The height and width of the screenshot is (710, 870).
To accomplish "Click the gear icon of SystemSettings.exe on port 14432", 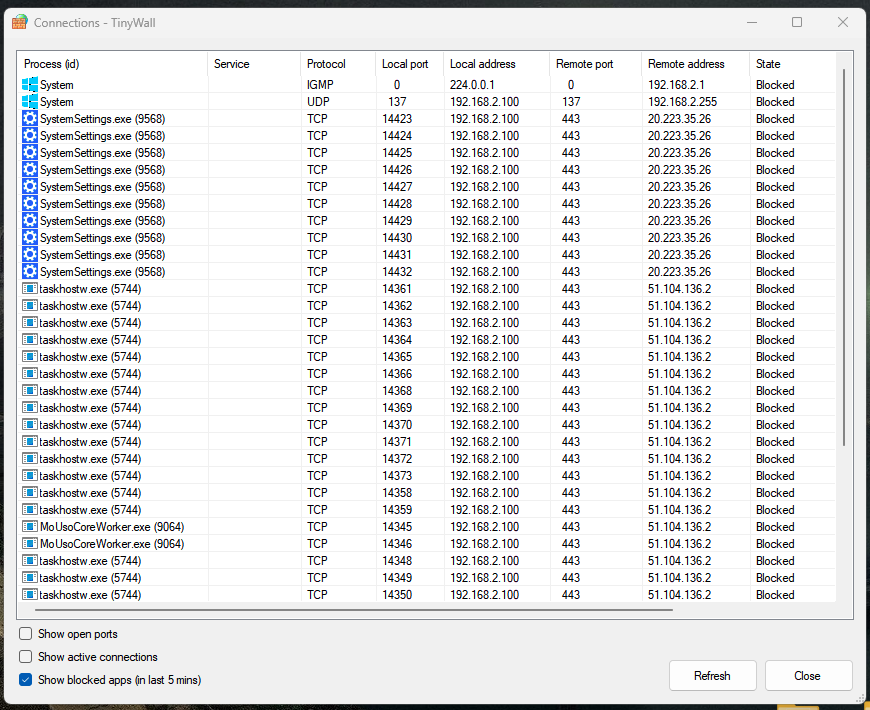I will [x=30, y=272].
